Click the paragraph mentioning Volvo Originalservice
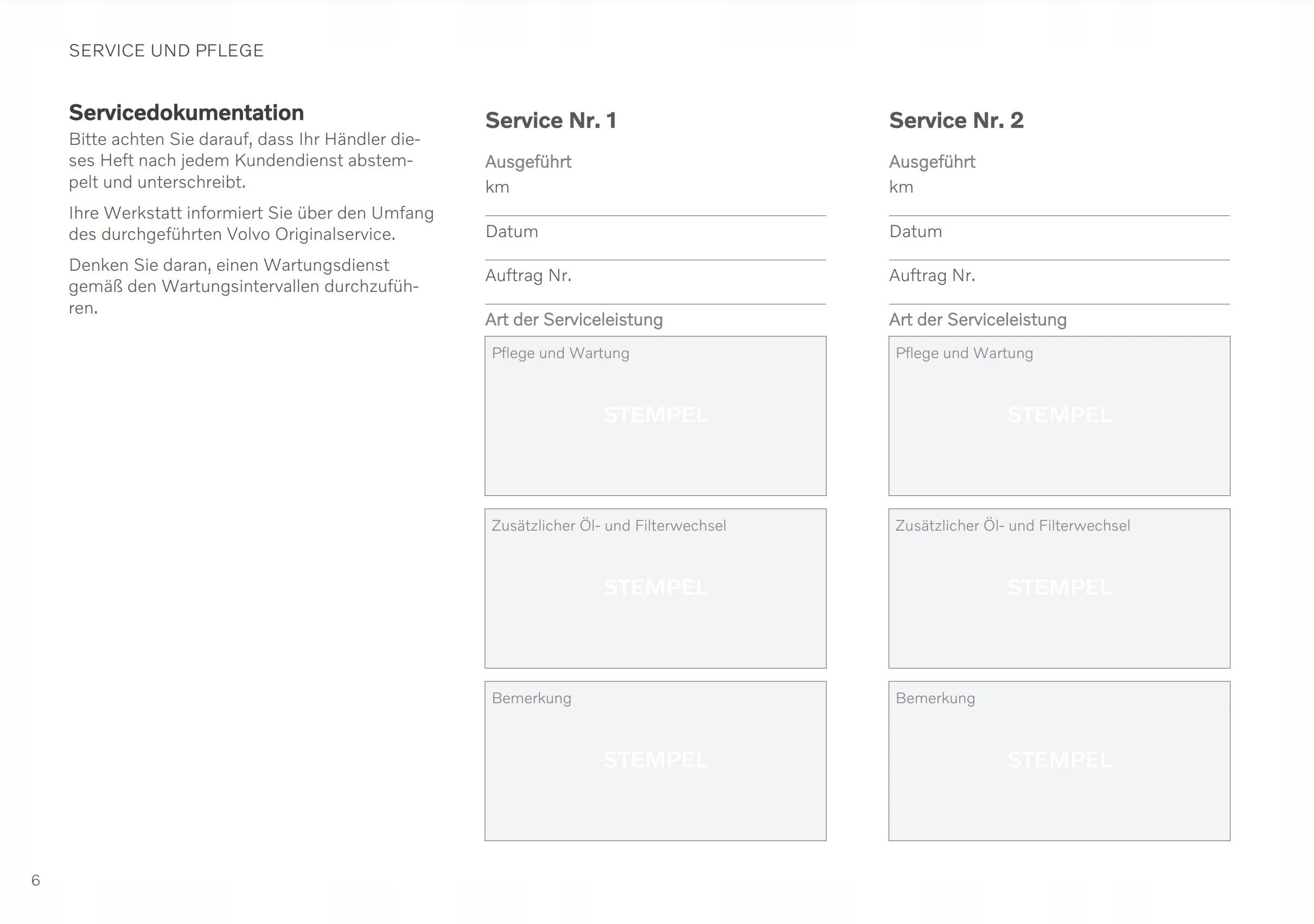Screen dimensions: 1314x924 (x=251, y=224)
